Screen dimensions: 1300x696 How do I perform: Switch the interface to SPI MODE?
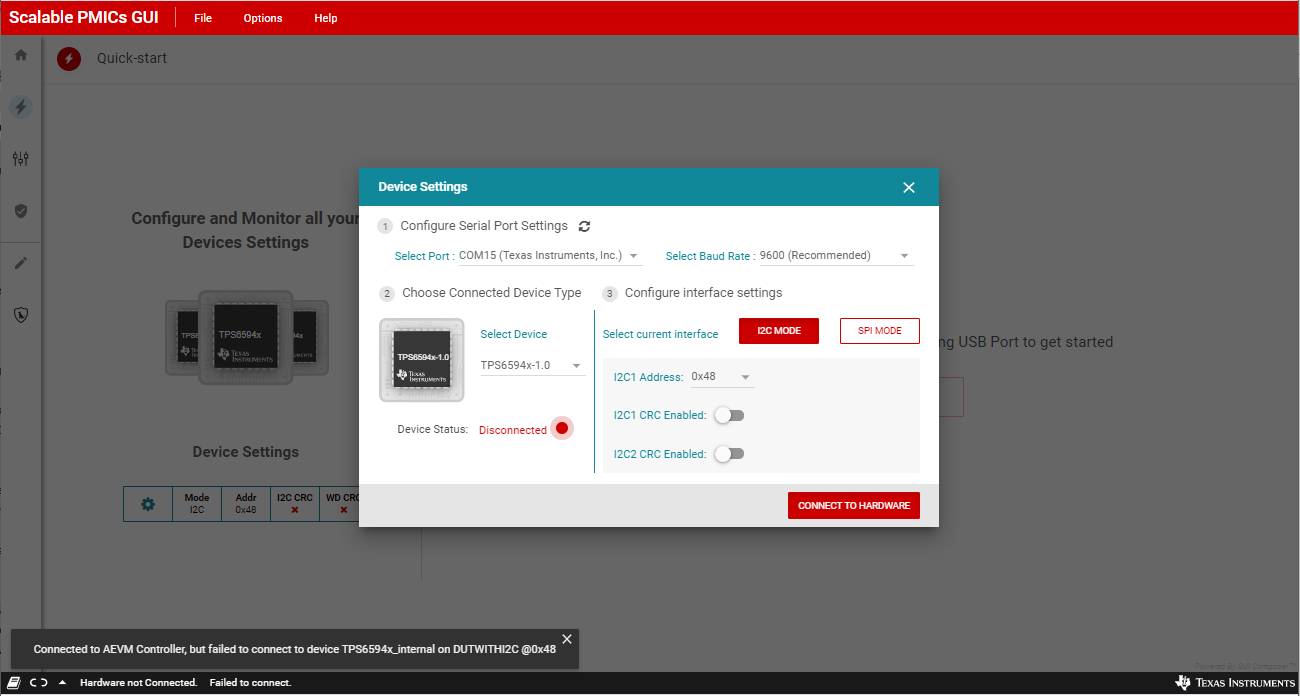point(879,331)
